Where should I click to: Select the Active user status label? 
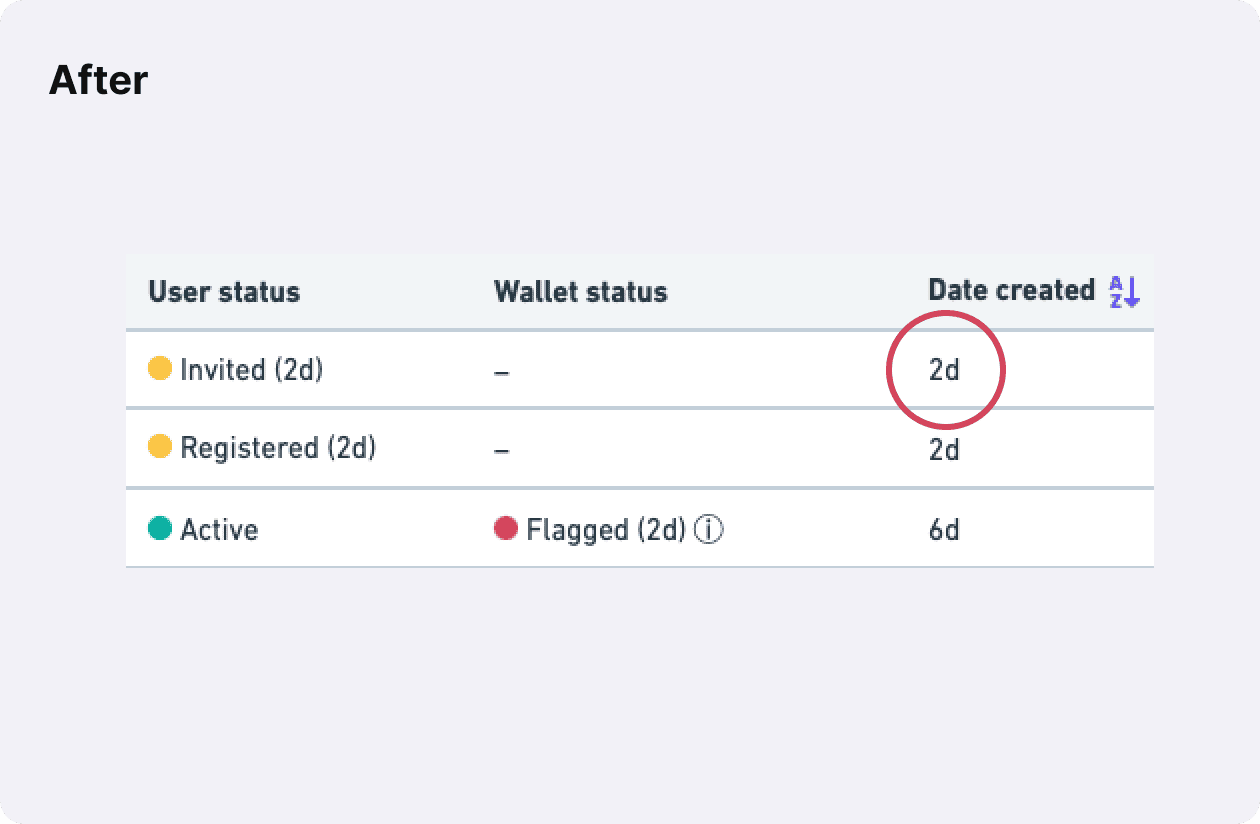[x=219, y=529]
